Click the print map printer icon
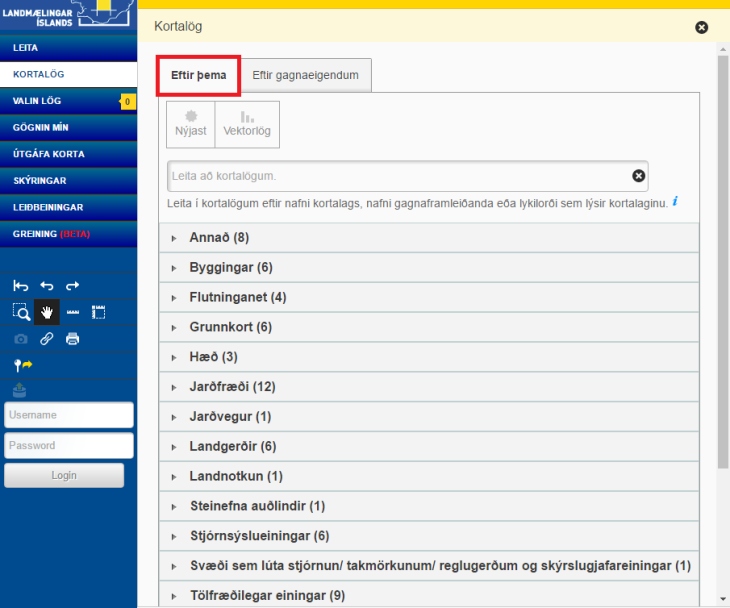Image resolution: width=730 pixels, height=608 pixels. pos(73,339)
